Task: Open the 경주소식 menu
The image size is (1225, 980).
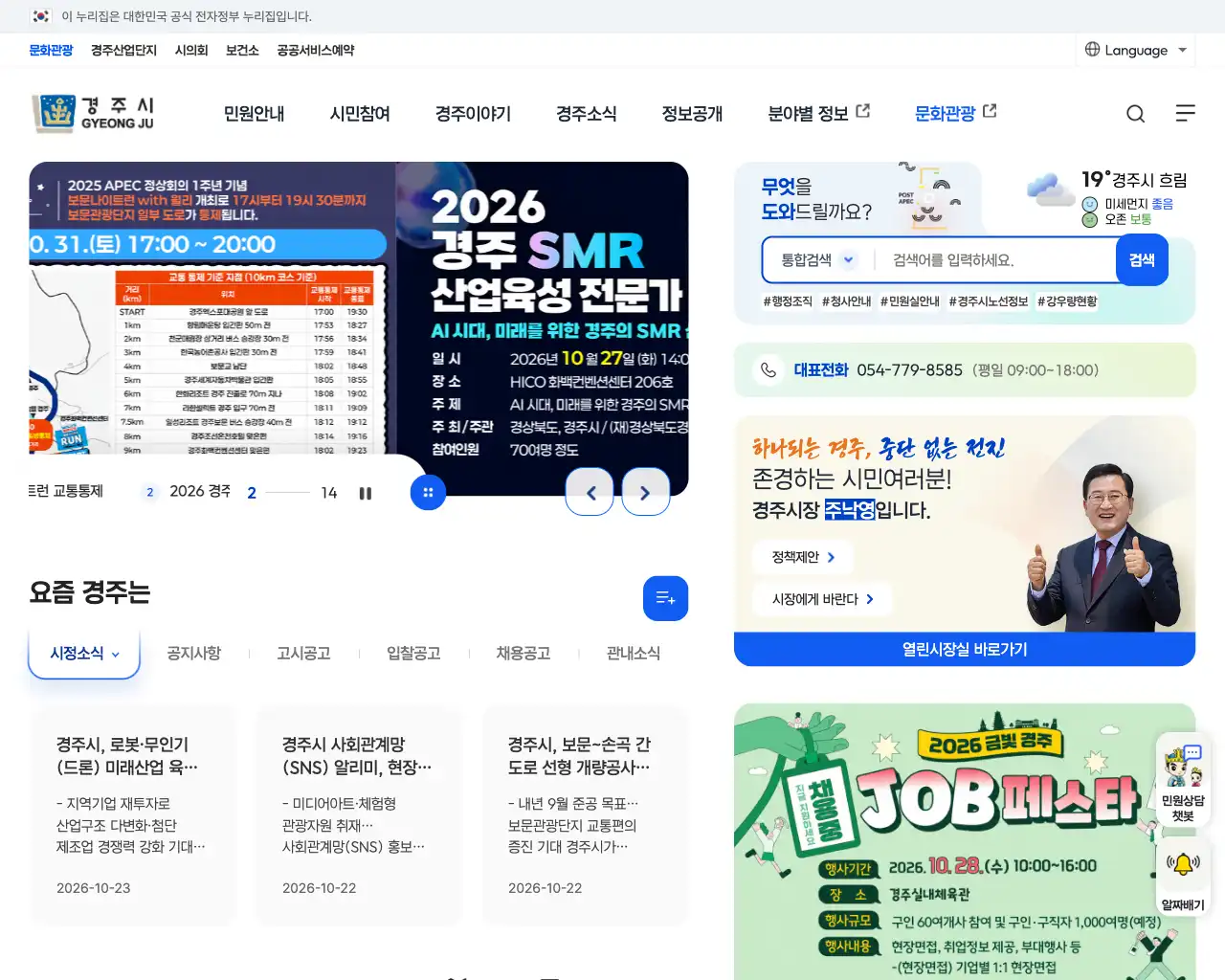Action: [x=587, y=114]
